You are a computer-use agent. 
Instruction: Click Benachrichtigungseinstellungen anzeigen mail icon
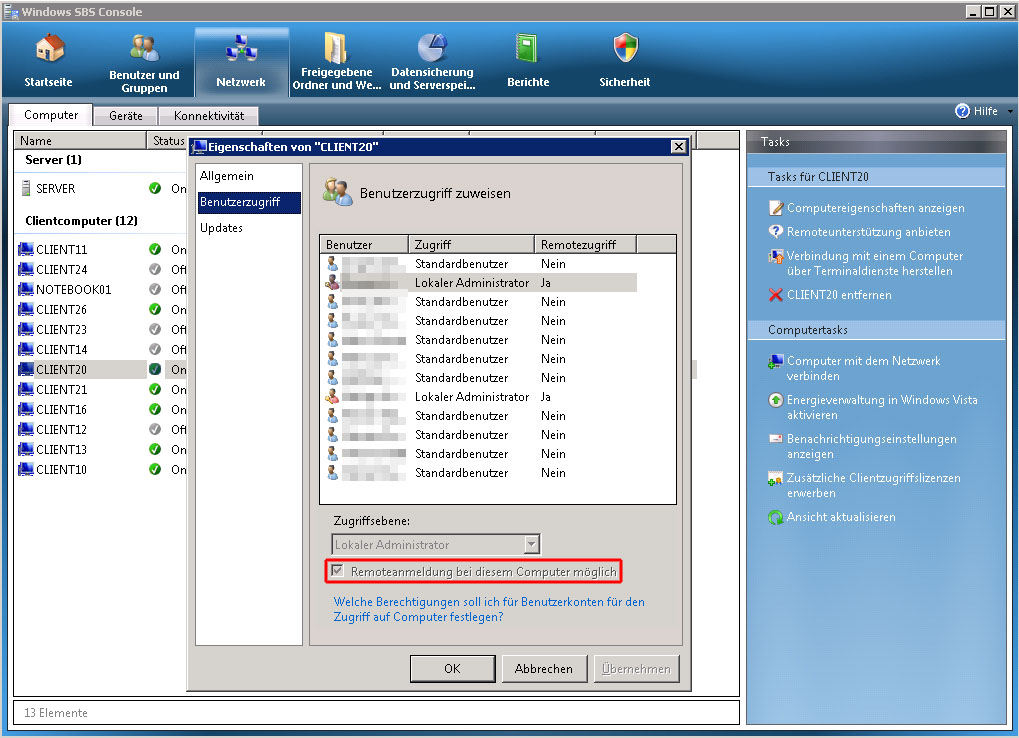[775, 439]
